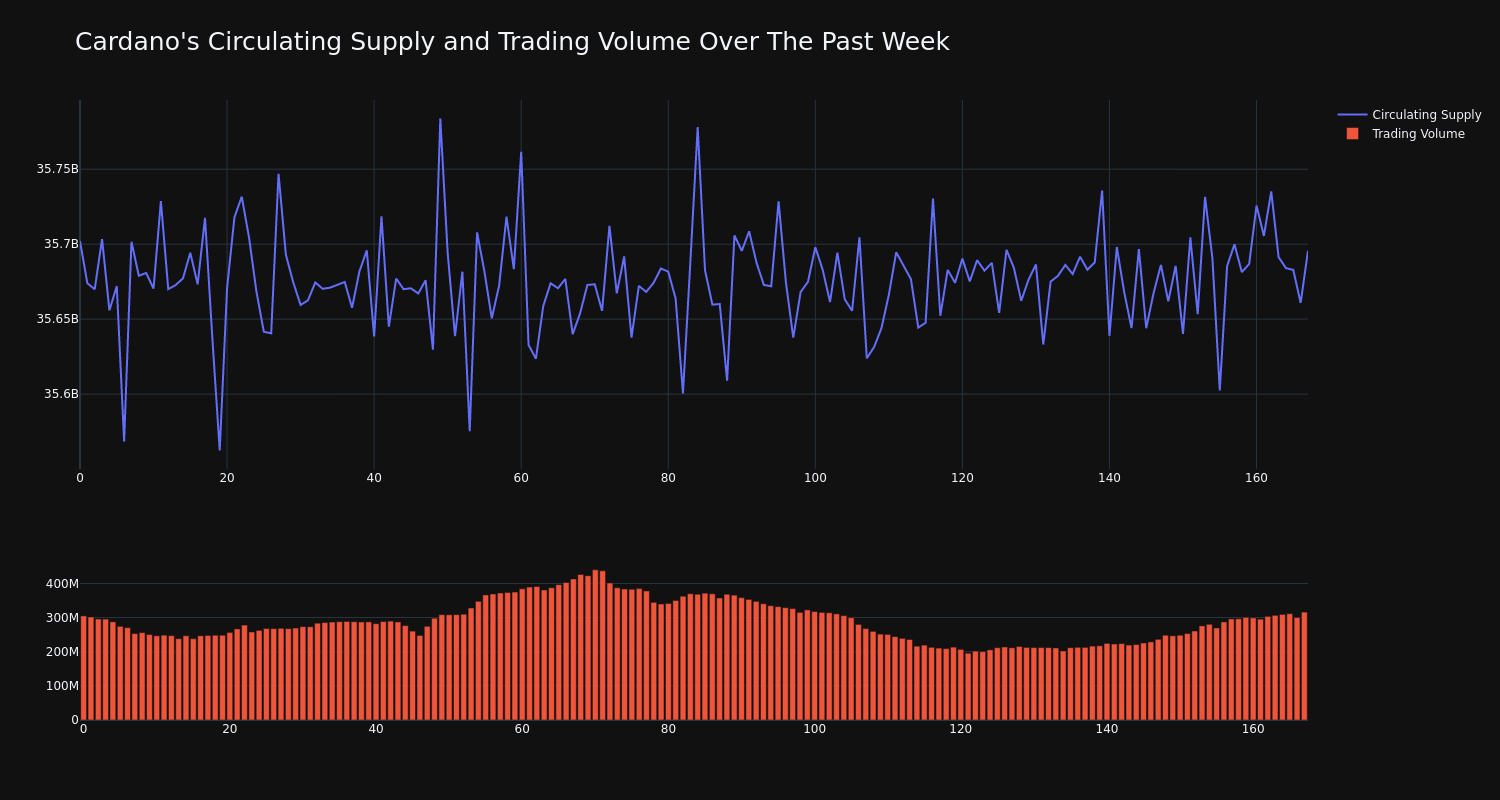Click x-axis label 100 on the line chart
The height and width of the screenshot is (800, 1500).
[815, 478]
